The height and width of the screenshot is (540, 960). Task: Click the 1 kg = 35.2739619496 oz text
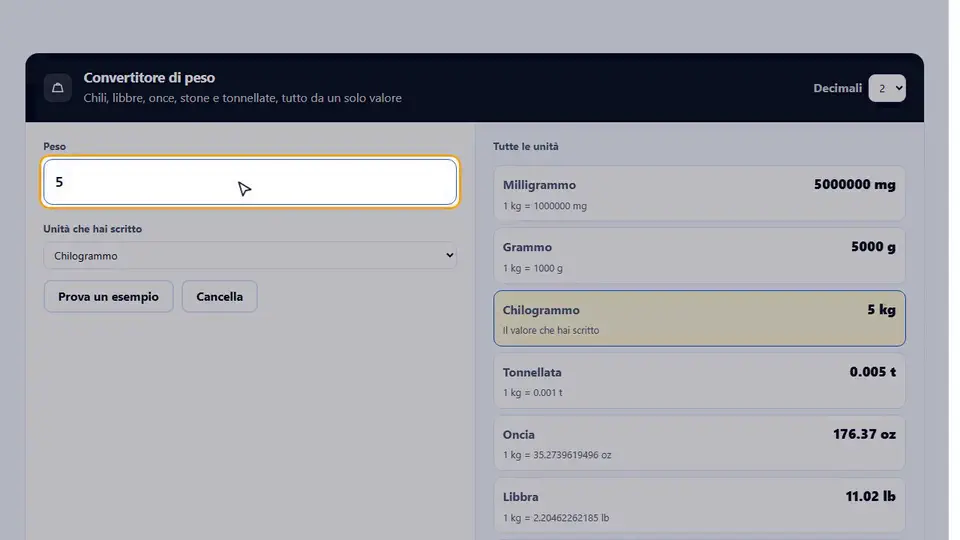coord(557,455)
